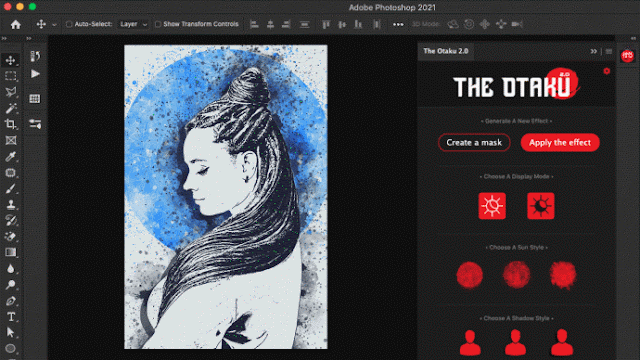
Task: Pick the first shadow style figure
Action: [470, 343]
